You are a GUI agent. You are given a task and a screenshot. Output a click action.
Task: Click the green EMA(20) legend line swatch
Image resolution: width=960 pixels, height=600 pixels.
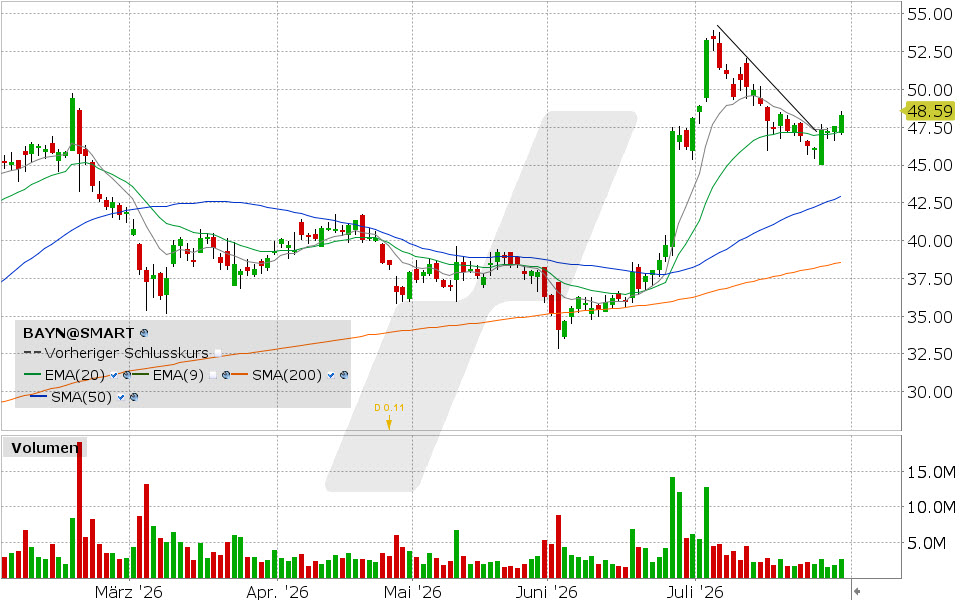tap(32, 374)
